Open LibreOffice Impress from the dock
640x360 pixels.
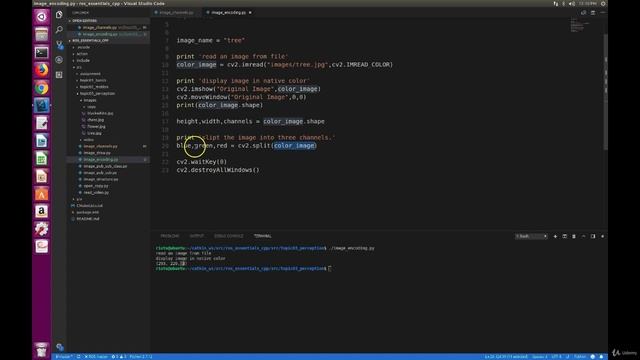tap(41, 176)
